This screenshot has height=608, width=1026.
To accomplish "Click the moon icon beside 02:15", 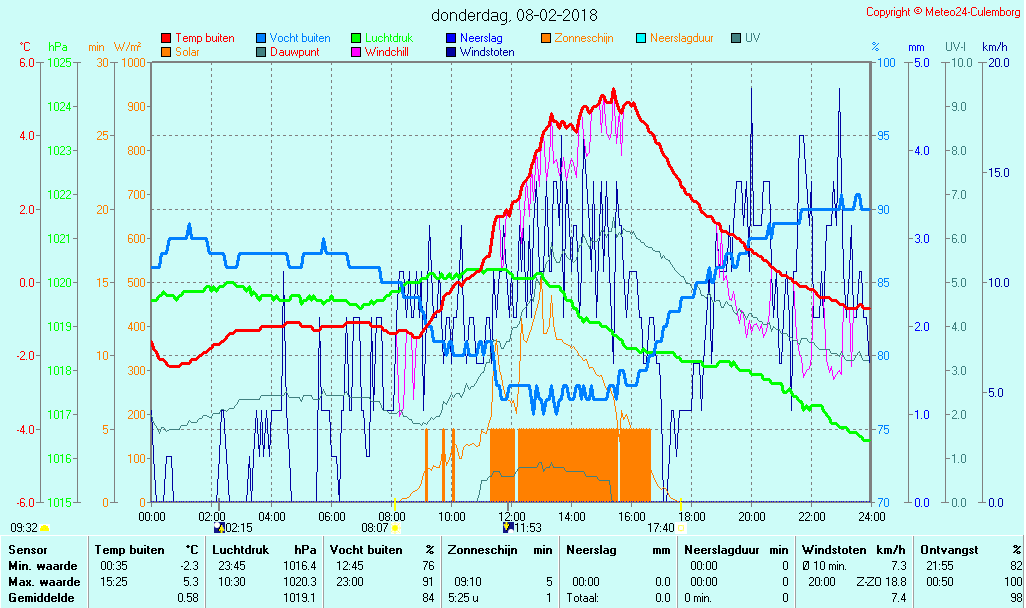I will click(219, 527).
